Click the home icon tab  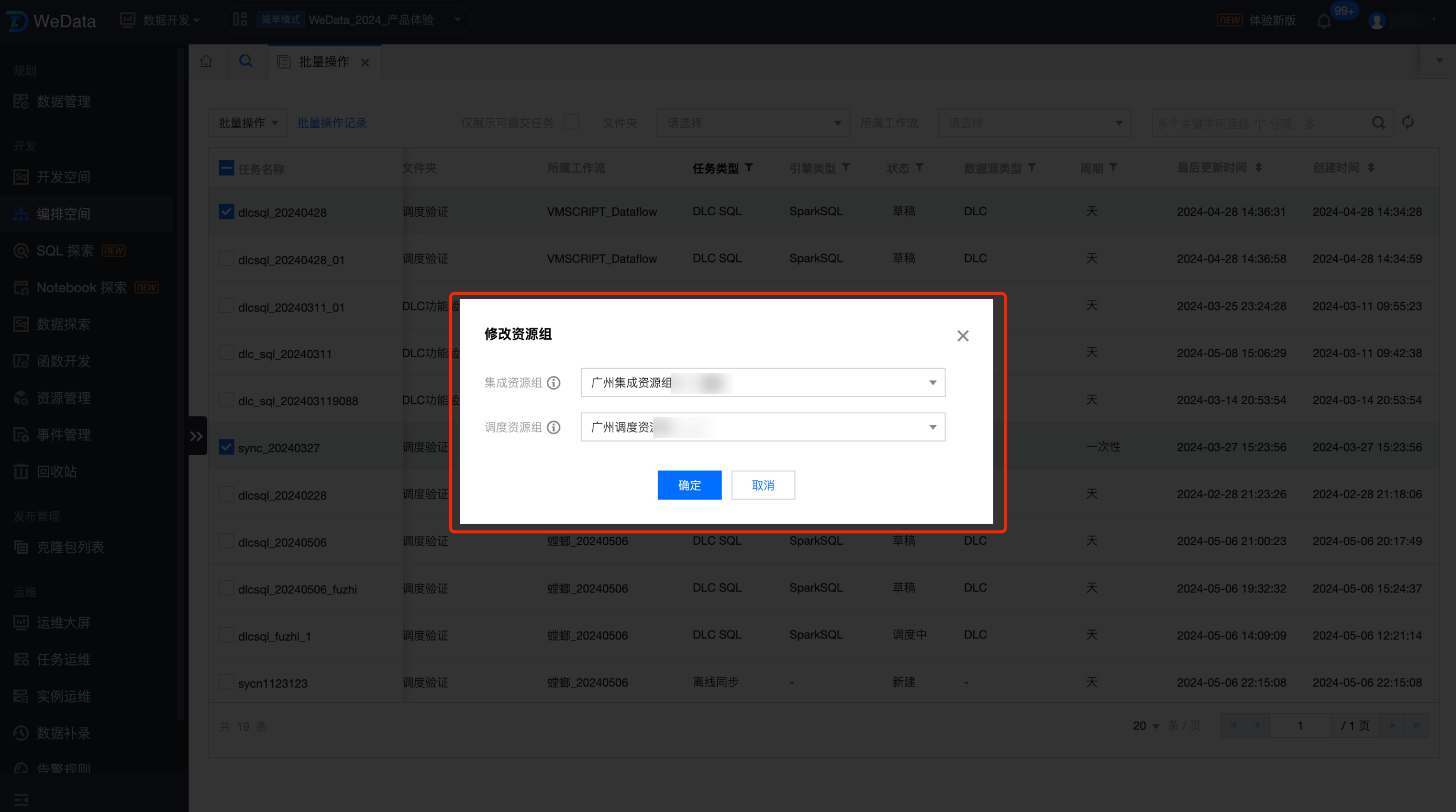[x=206, y=61]
